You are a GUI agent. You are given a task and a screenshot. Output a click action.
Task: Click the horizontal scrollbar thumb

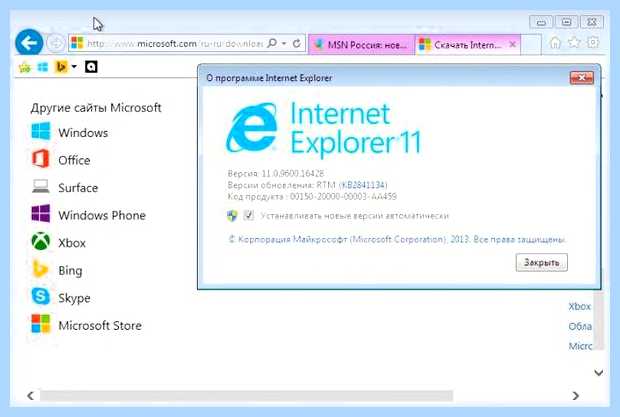tap(246, 396)
